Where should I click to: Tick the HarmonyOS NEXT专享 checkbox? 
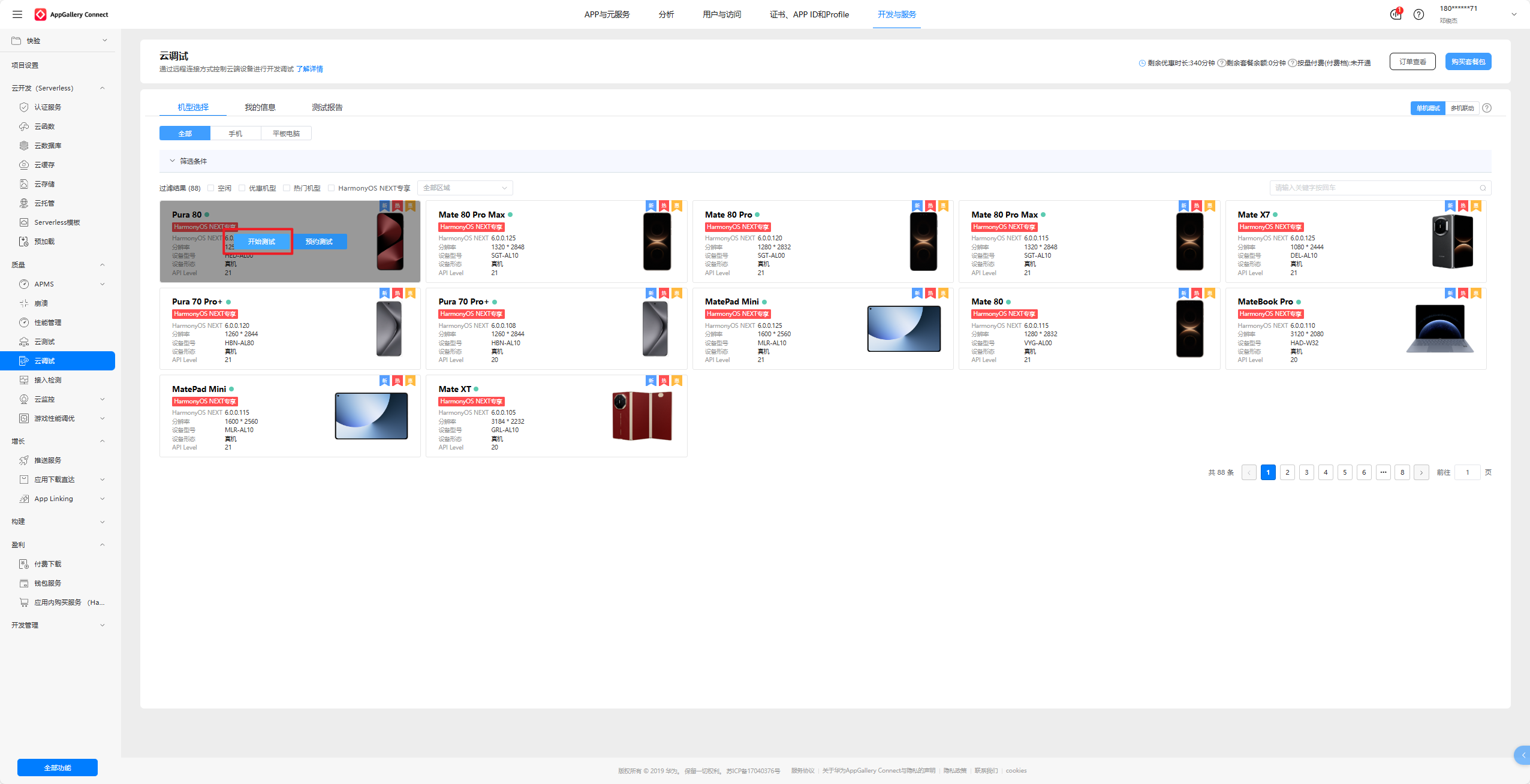click(331, 188)
